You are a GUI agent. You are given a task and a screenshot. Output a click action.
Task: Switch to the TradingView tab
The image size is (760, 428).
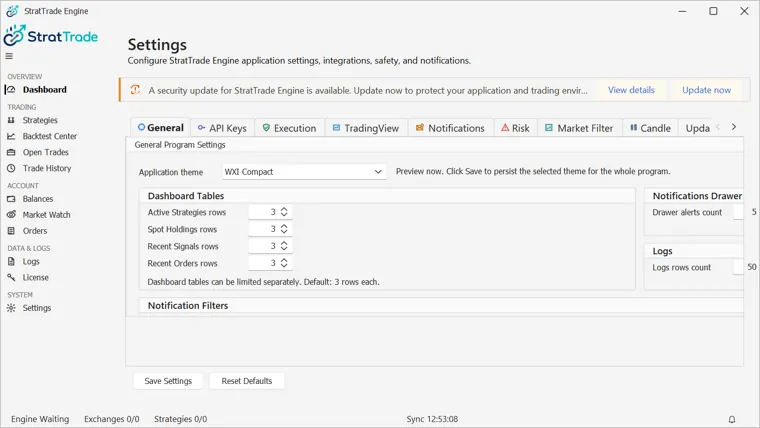tap(366, 128)
